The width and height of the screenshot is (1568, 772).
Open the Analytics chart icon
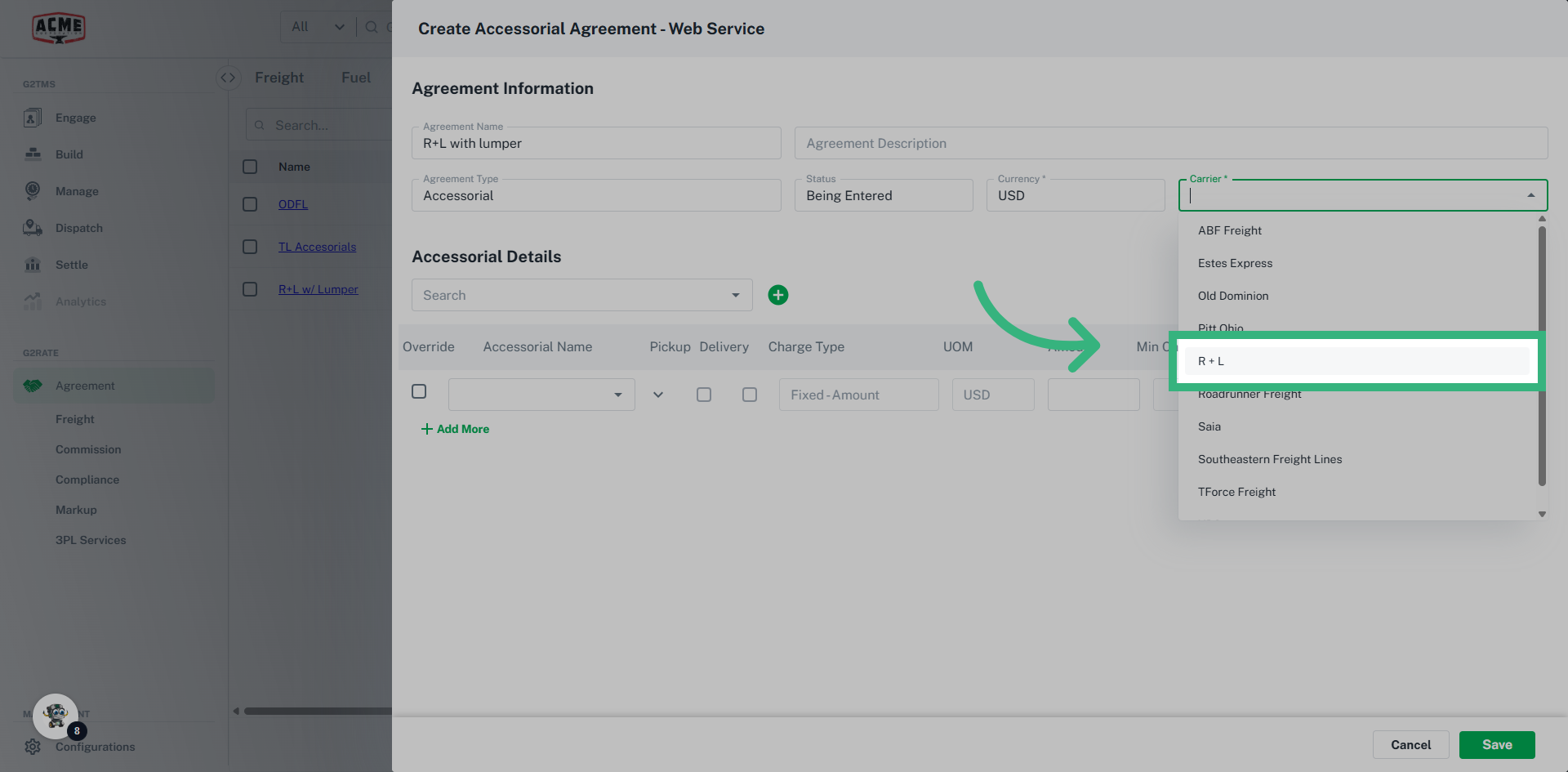[x=32, y=301]
